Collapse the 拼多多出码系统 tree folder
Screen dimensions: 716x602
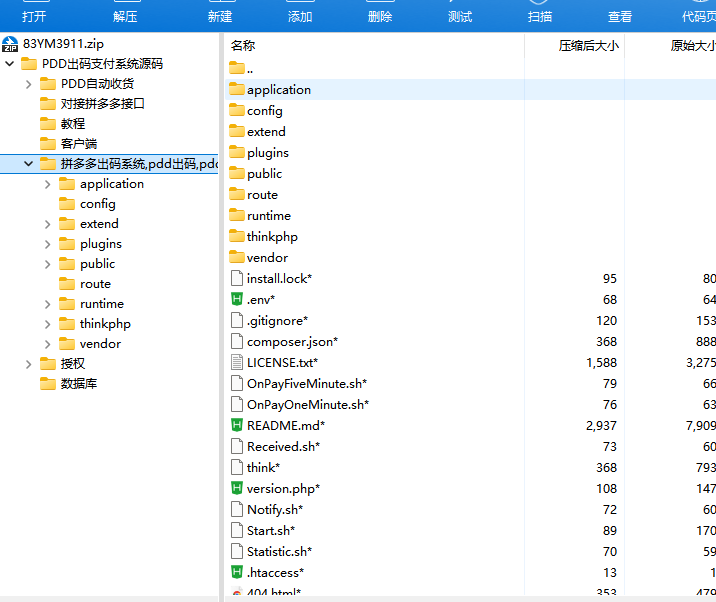(x=28, y=164)
